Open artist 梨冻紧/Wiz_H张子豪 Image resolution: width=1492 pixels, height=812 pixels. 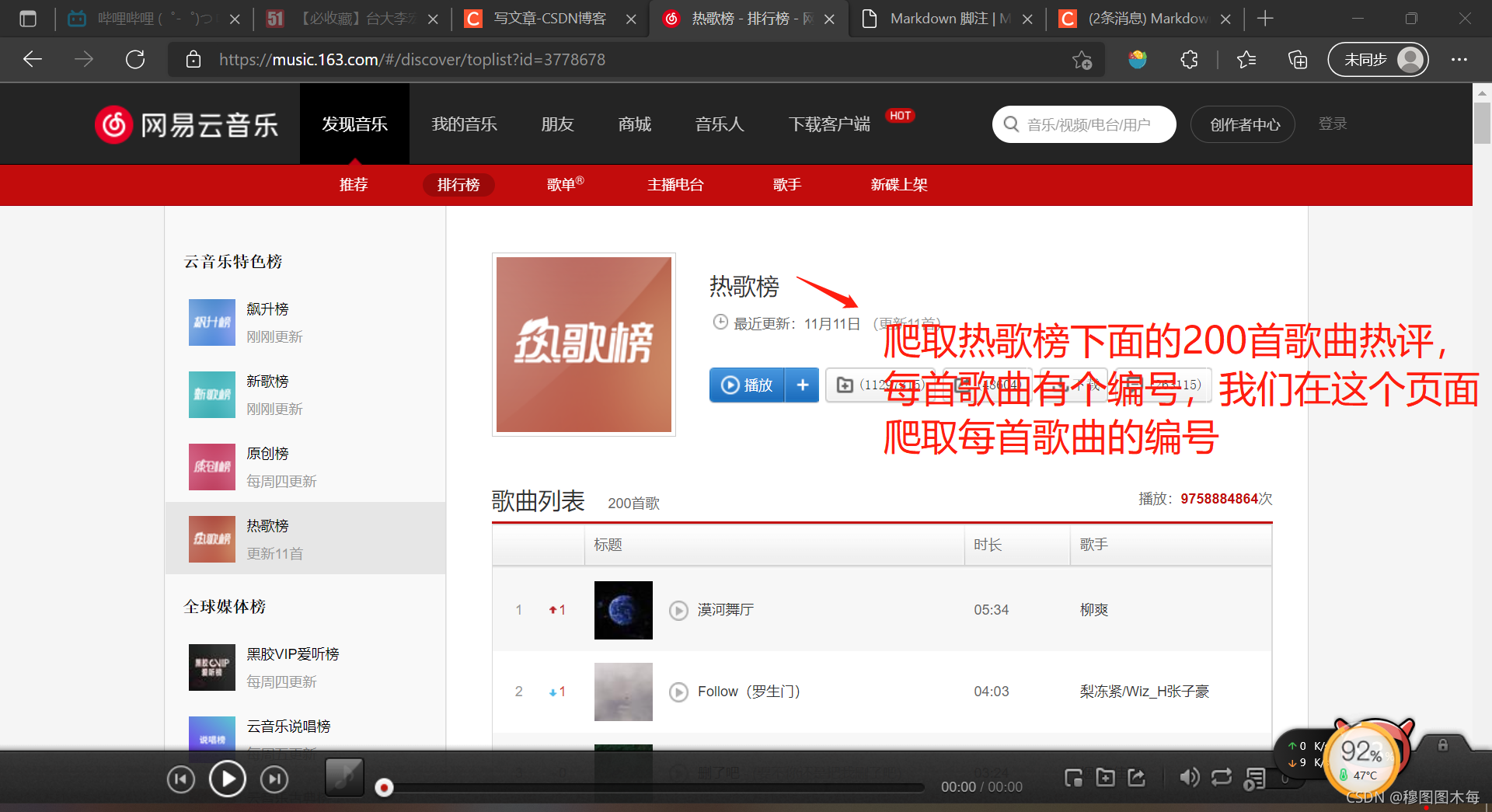(1145, 692)
